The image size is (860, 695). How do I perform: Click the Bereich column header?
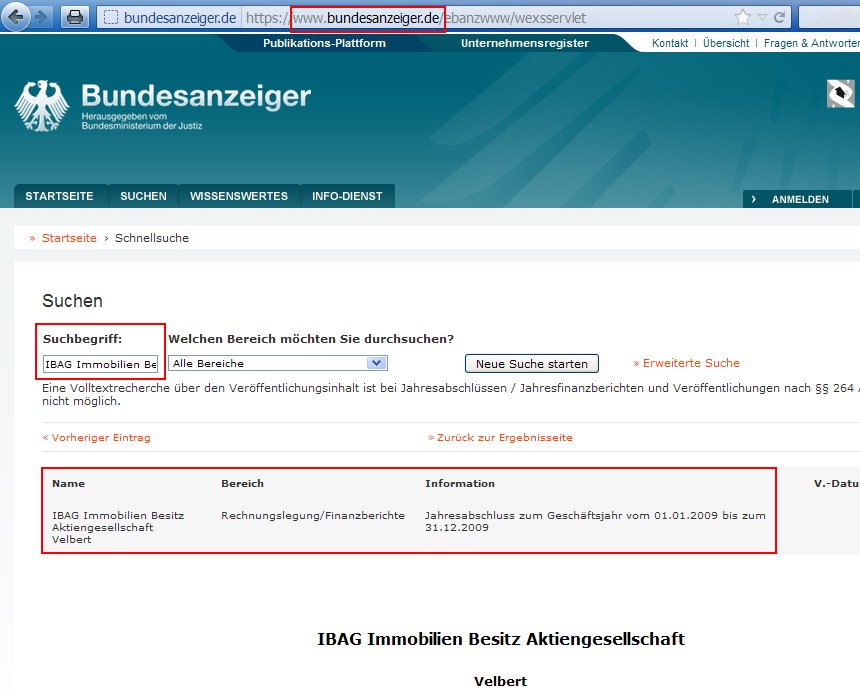[242, 483]
